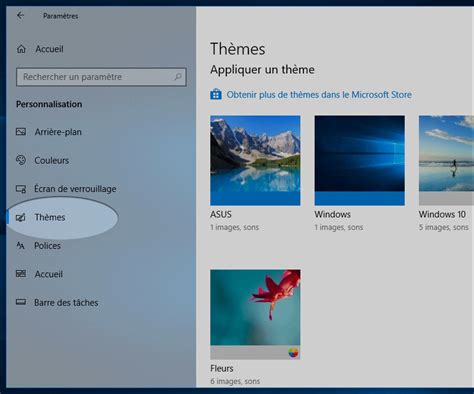The image size is (474, 394).
Task: Click the blue color bar under Windows image
Action: [360, 199]
